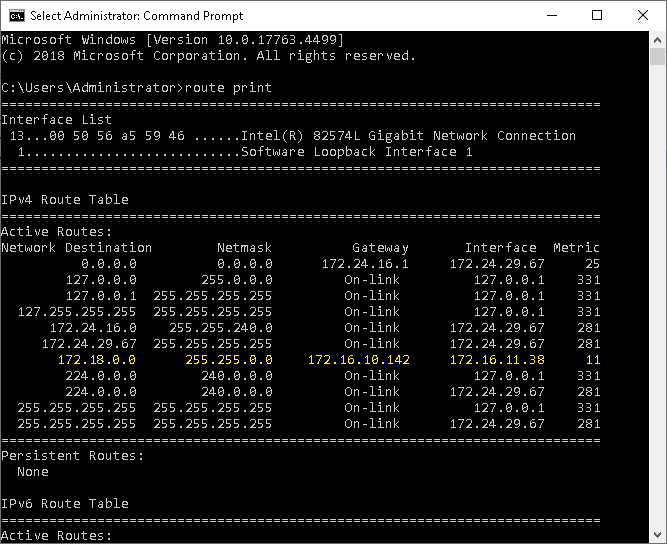
Task: Click the window title text 'Select Administrator: Command Prompt'
Action: tap(137, 16)
